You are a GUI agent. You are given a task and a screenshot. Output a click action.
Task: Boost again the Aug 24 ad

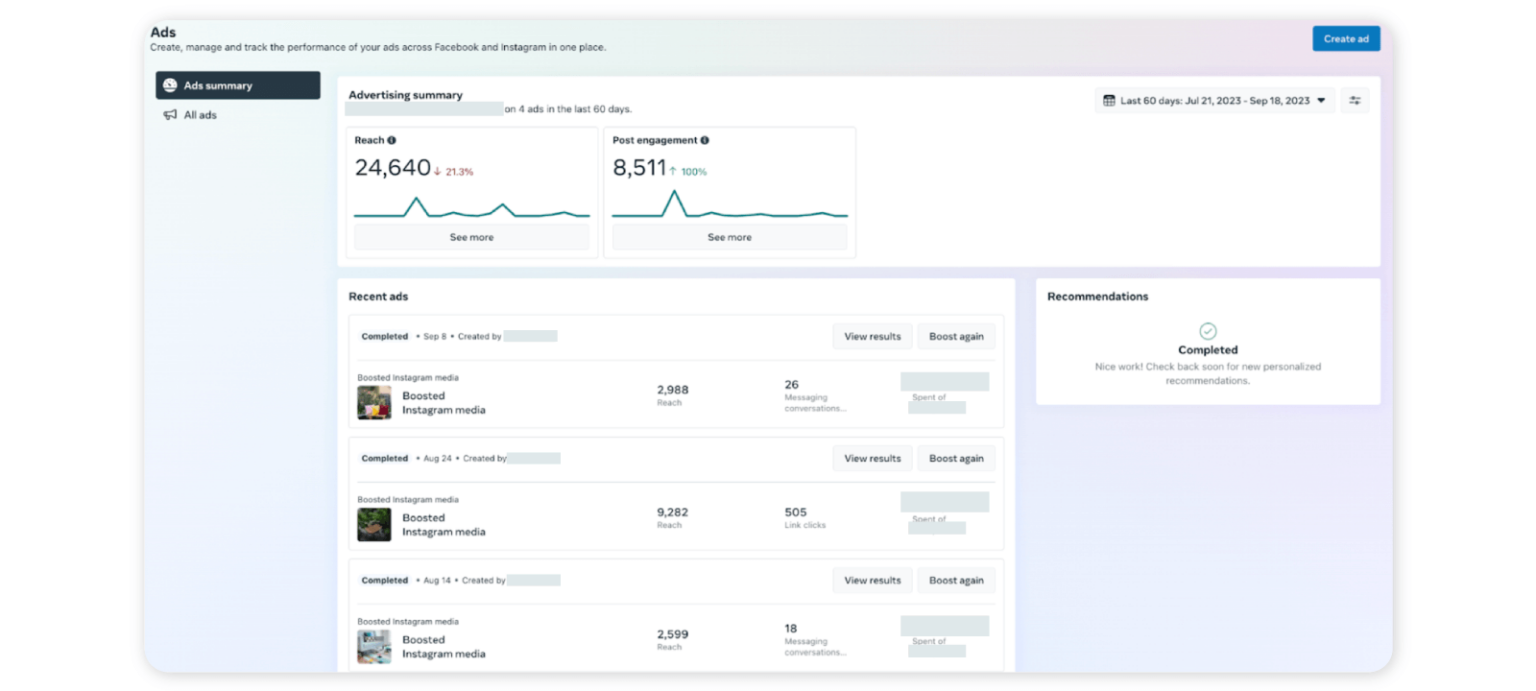(956, 459)
